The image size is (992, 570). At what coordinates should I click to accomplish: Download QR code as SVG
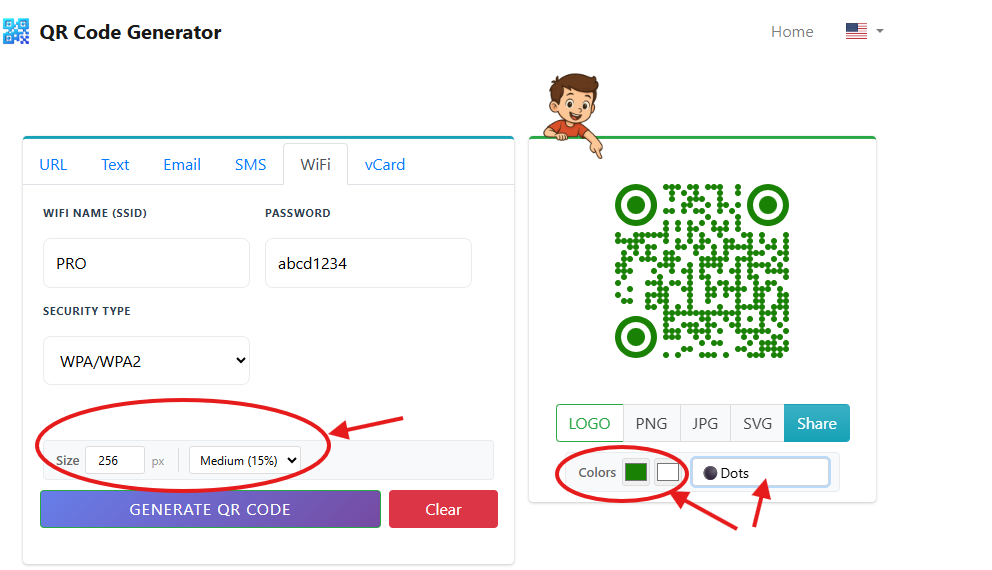[x=757, y=423]
